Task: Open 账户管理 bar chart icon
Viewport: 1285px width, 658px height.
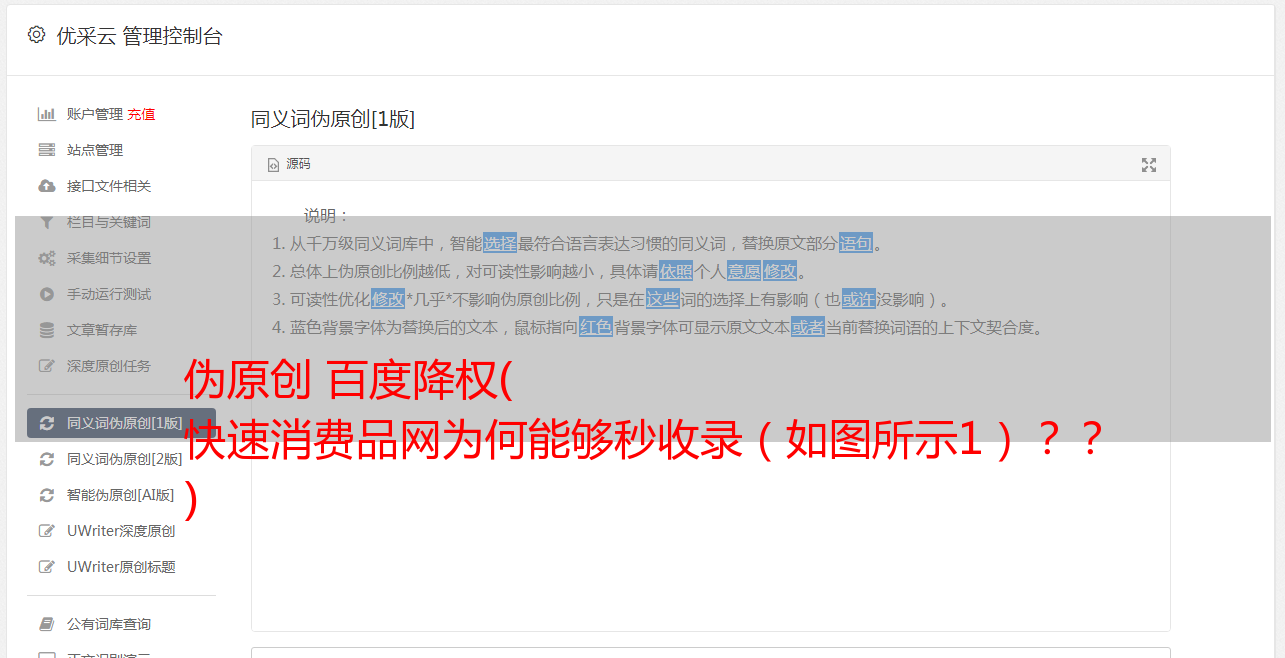Action: pos(46,114)
